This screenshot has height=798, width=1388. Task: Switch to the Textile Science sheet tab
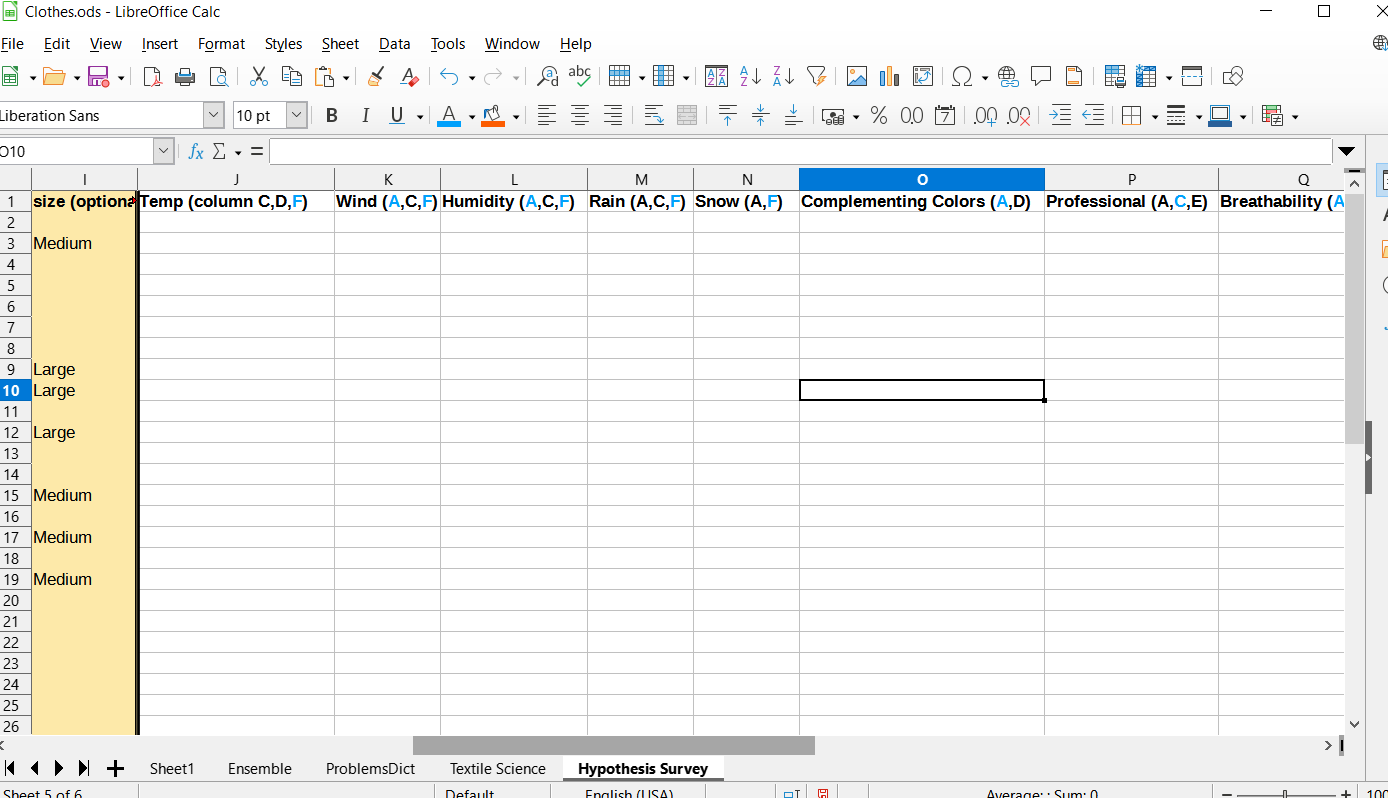[x=497, y=769]
